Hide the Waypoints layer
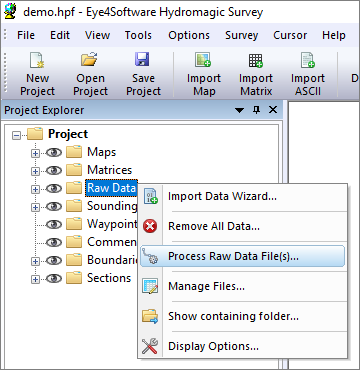 tap(54, 224)
